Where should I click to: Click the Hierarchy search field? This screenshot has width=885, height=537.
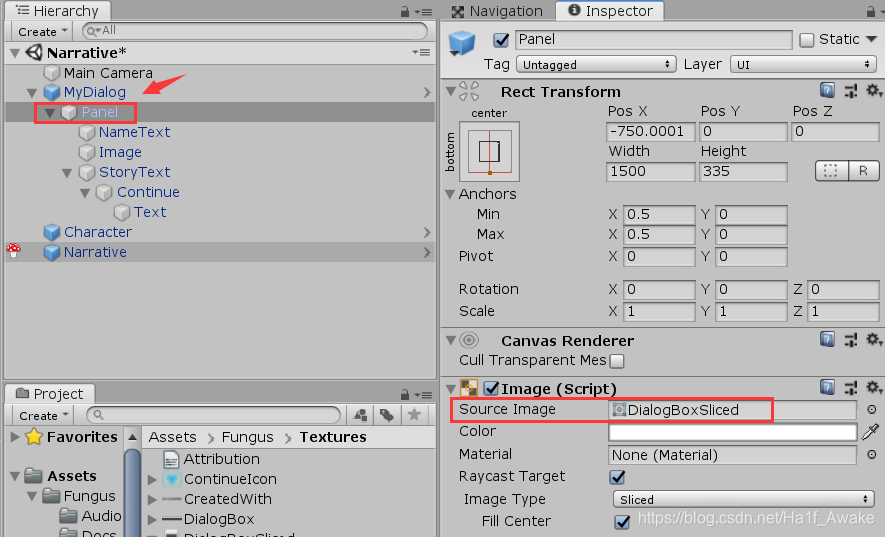(x=255, y=30)
